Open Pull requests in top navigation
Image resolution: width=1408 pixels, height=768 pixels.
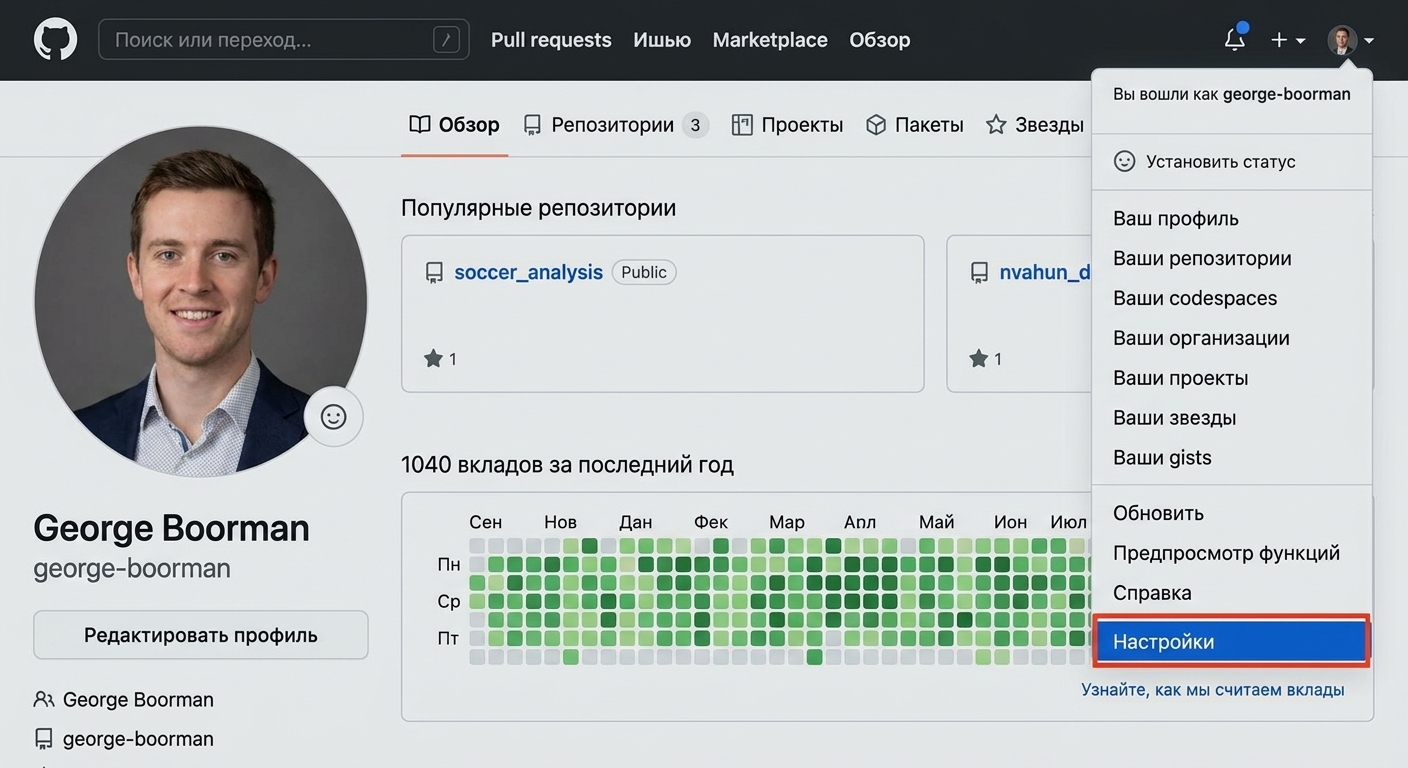(551, 40)
